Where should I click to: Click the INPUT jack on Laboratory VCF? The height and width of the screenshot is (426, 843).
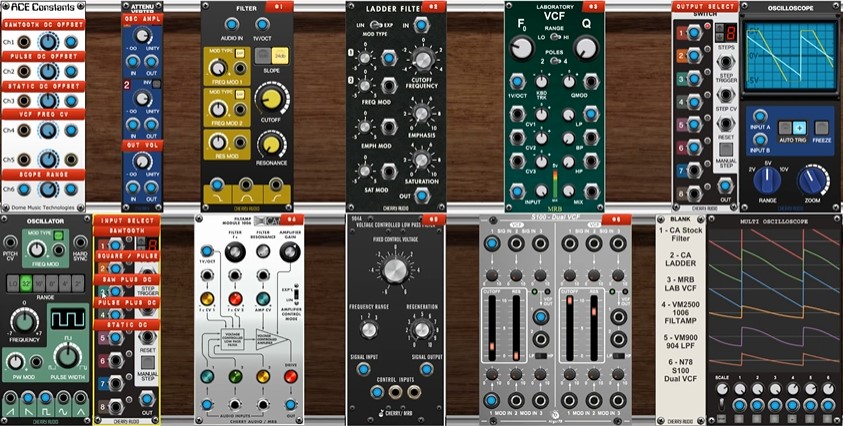coord(517,191)
